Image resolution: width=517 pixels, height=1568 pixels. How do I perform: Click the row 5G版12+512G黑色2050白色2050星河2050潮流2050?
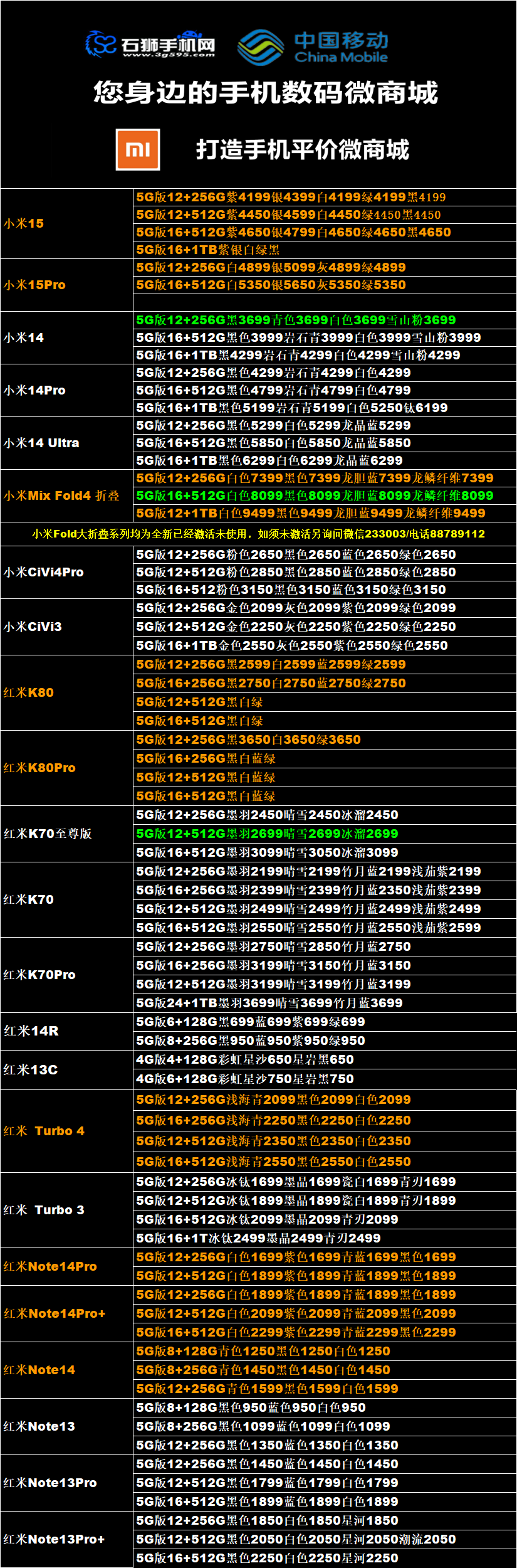325,1539
